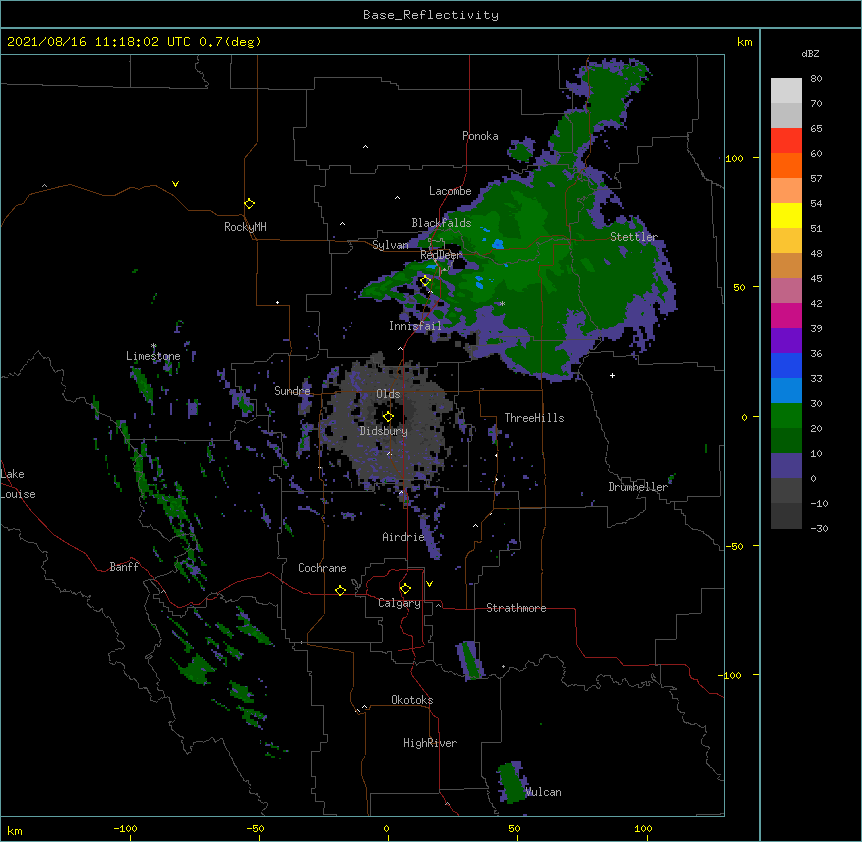Click the Lake Louise label at left edge

point(18,484)
